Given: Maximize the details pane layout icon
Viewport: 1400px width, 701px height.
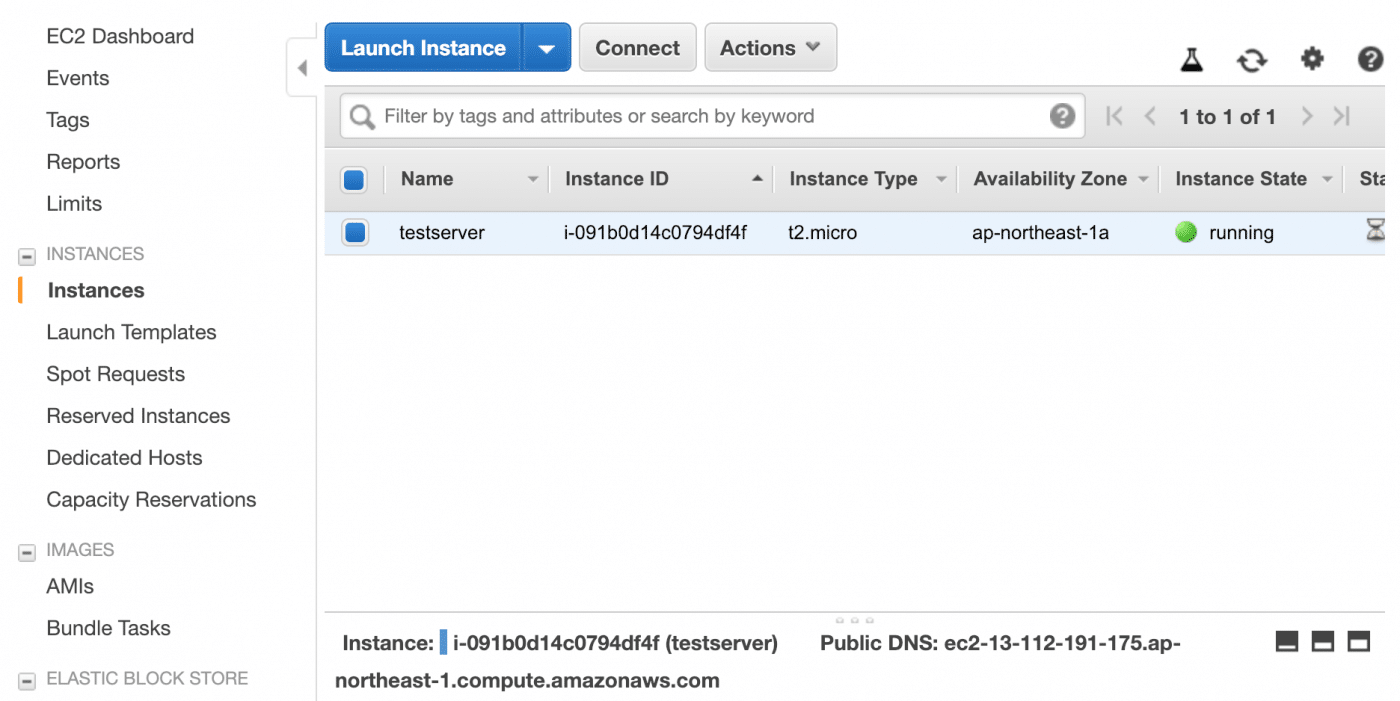Looking at the screenshot, I should click(1358, 642).
